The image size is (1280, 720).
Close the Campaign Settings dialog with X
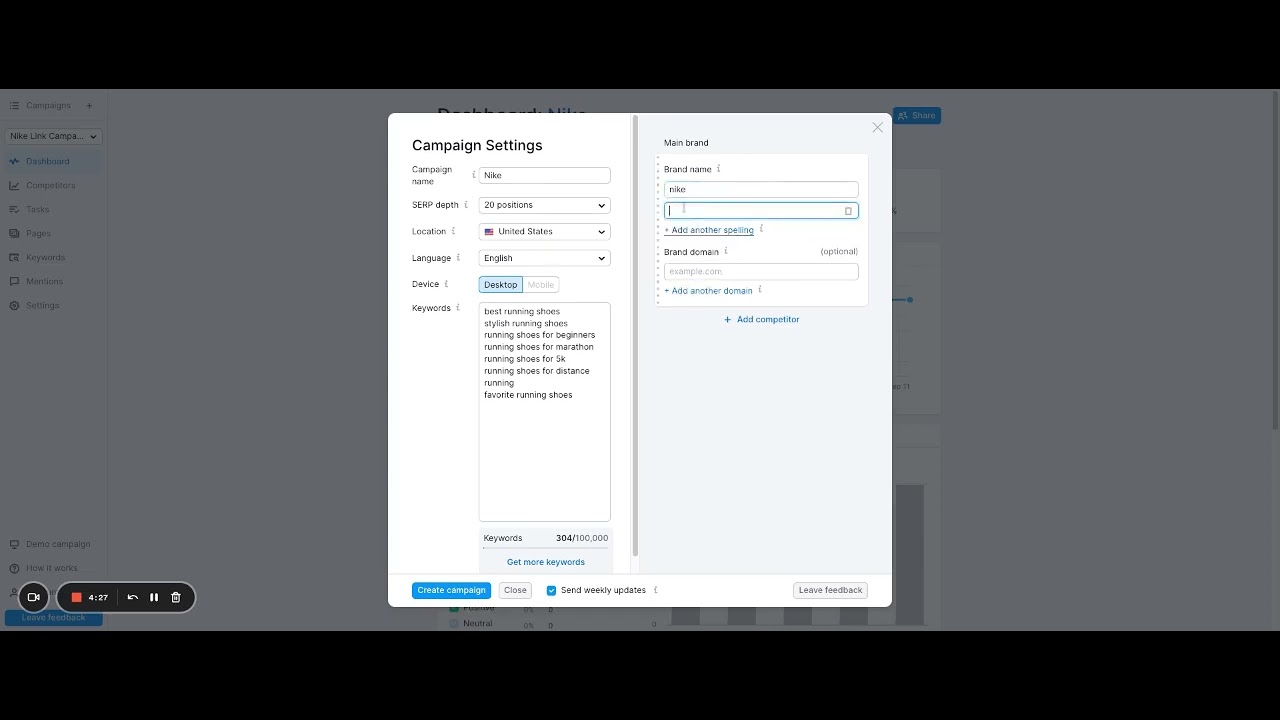(878, 127)
